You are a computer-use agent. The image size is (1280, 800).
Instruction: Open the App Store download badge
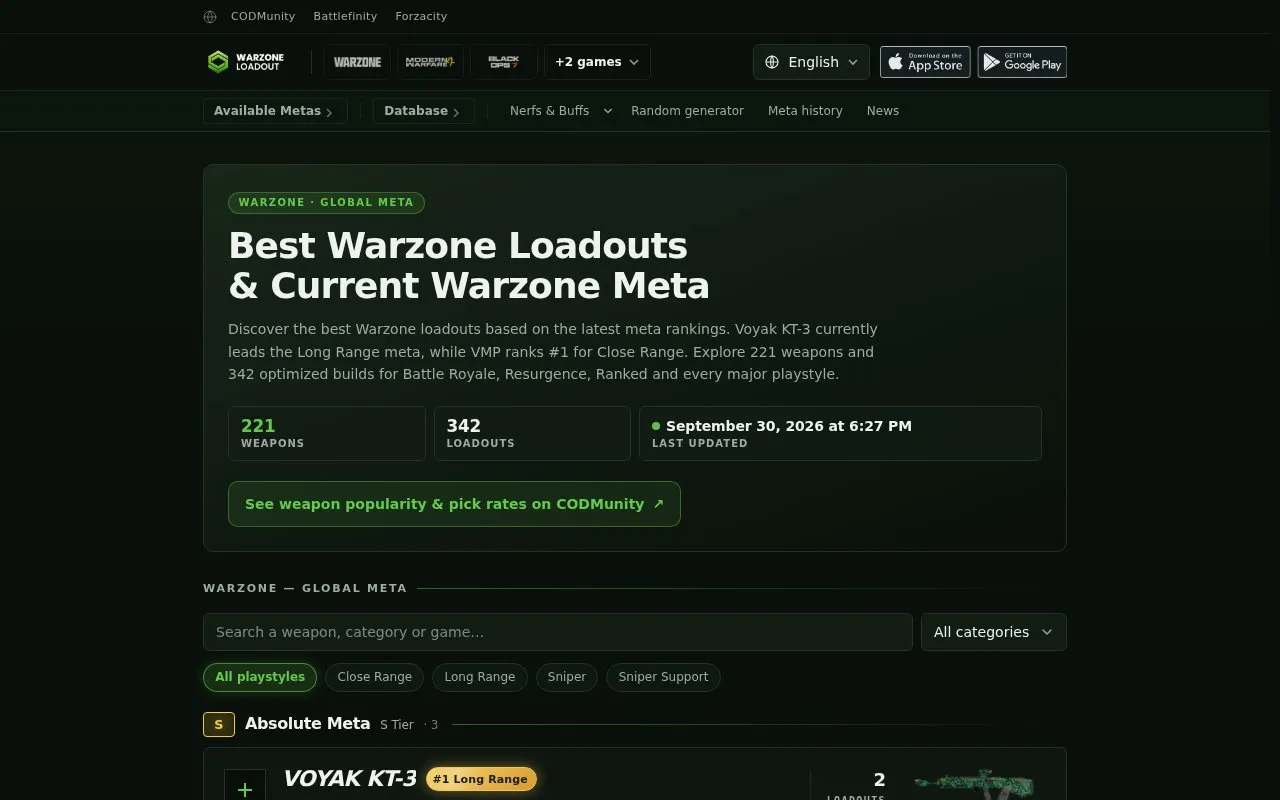click(x=925, y=62)
